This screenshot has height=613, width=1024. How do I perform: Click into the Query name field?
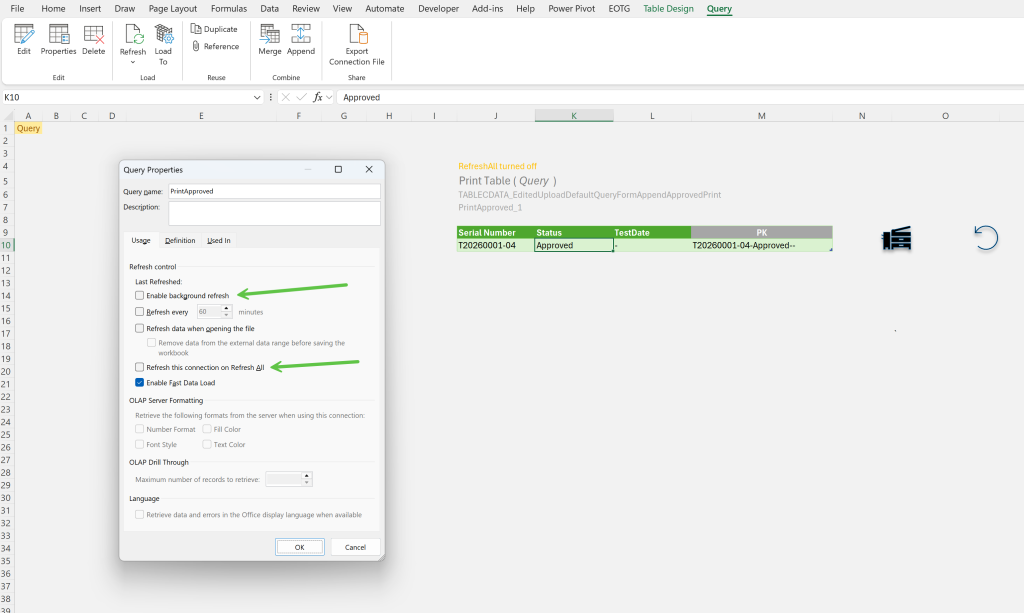point(274,191)
